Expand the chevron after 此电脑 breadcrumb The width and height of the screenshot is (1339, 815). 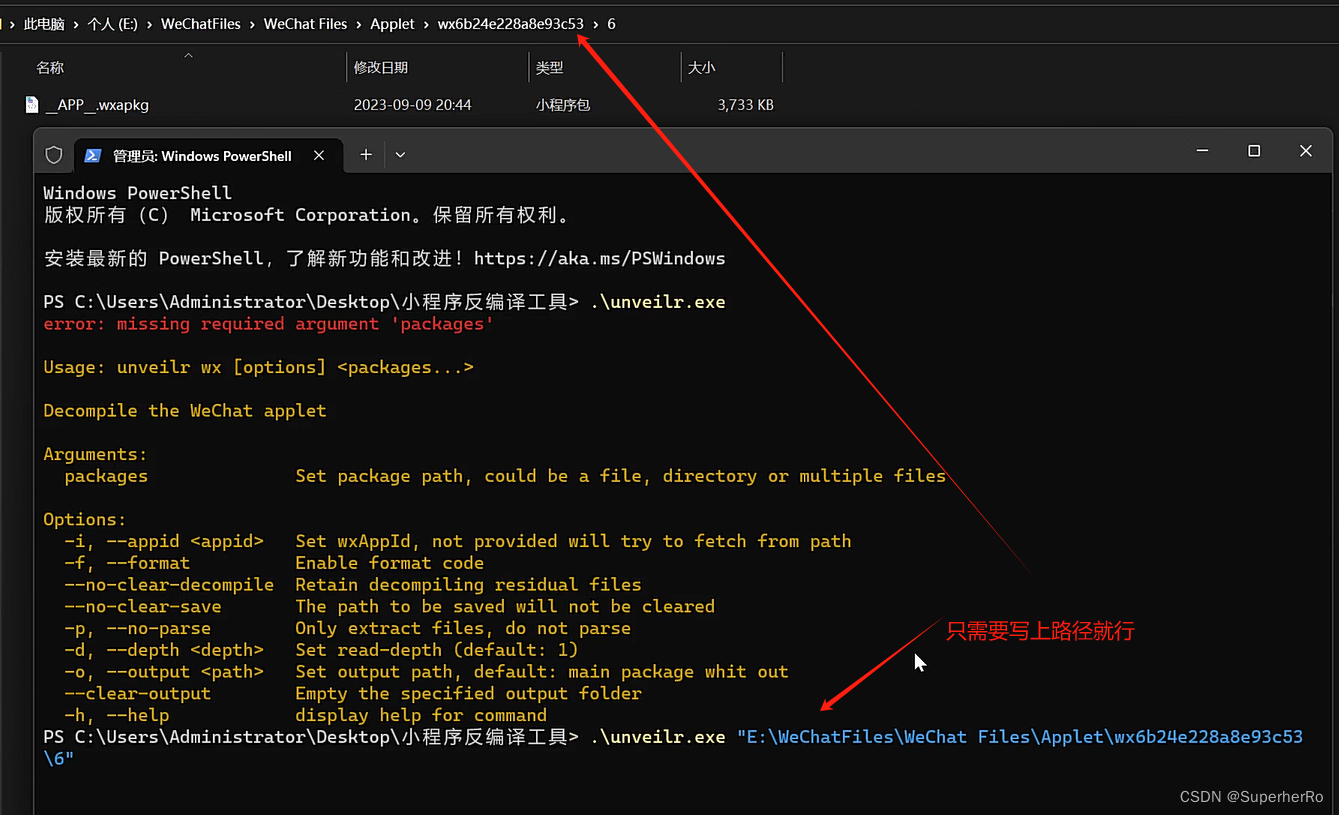coord(77,24)
